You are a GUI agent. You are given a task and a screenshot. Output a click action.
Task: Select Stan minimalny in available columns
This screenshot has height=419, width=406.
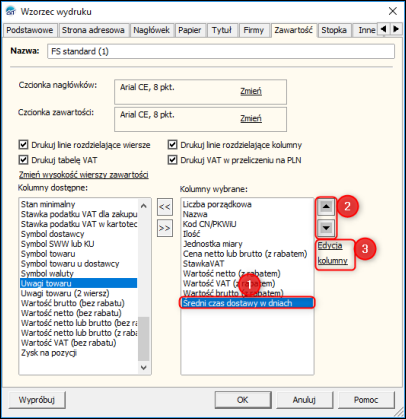(78, 204)
